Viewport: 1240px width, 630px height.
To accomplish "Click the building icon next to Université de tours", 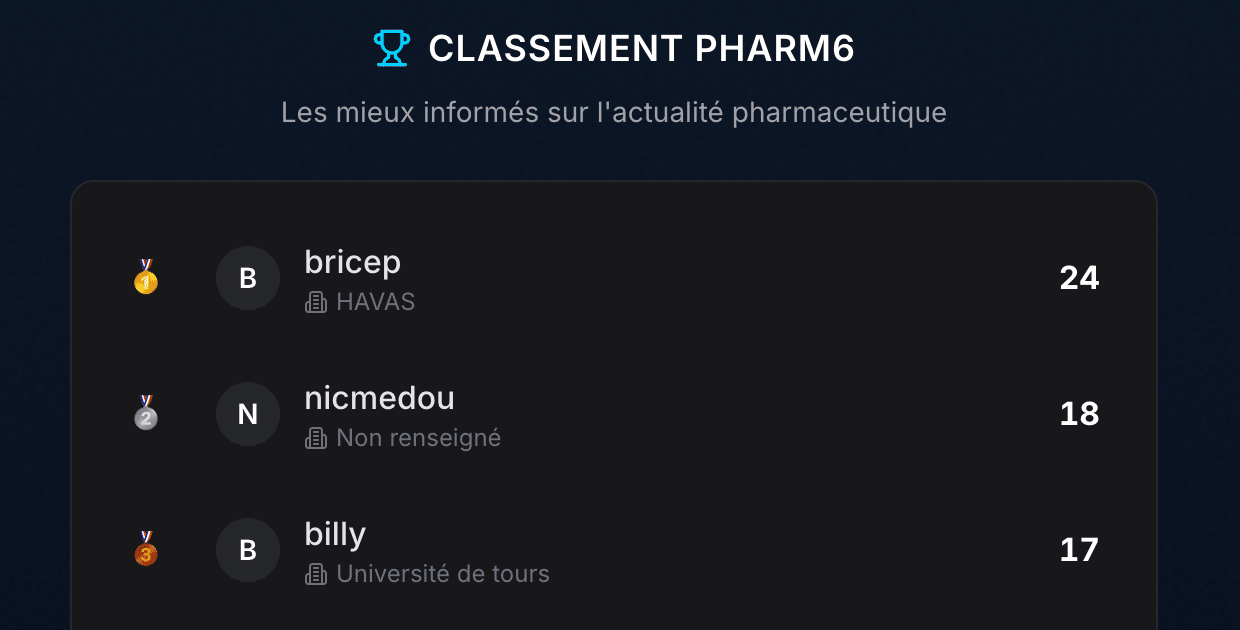I will tap(316, 574).
